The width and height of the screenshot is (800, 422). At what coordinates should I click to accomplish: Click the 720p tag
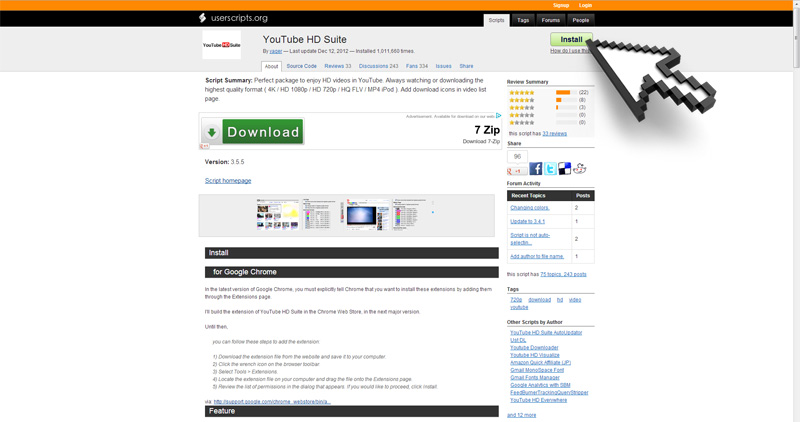(x=516, y=300)
